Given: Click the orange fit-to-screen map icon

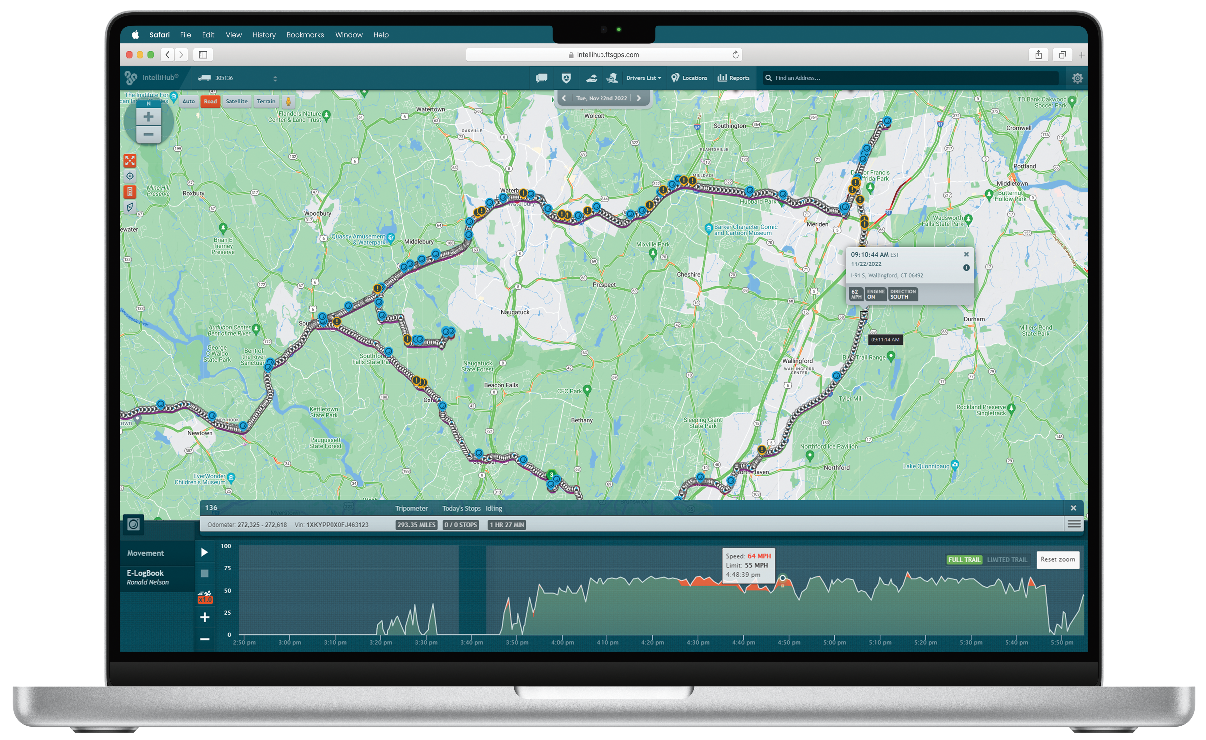Looking at the screenshot, I should point(129,161).
